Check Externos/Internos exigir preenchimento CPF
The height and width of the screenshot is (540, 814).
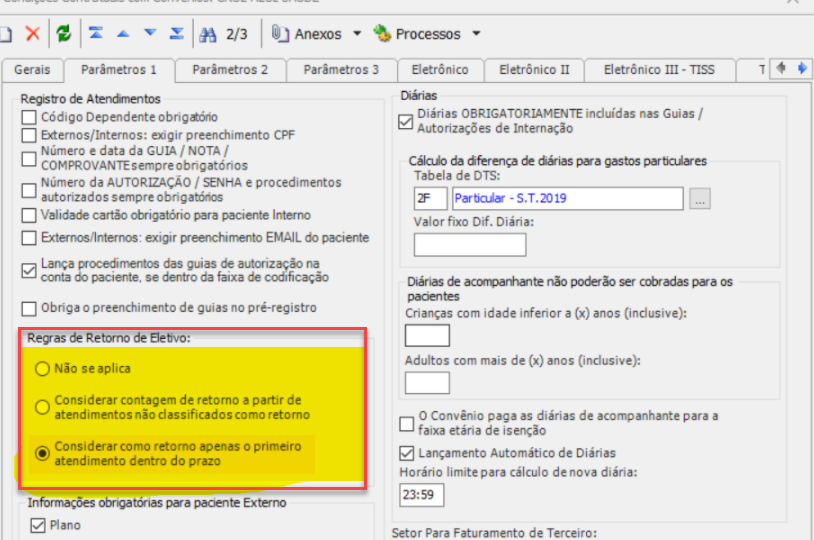29,135
